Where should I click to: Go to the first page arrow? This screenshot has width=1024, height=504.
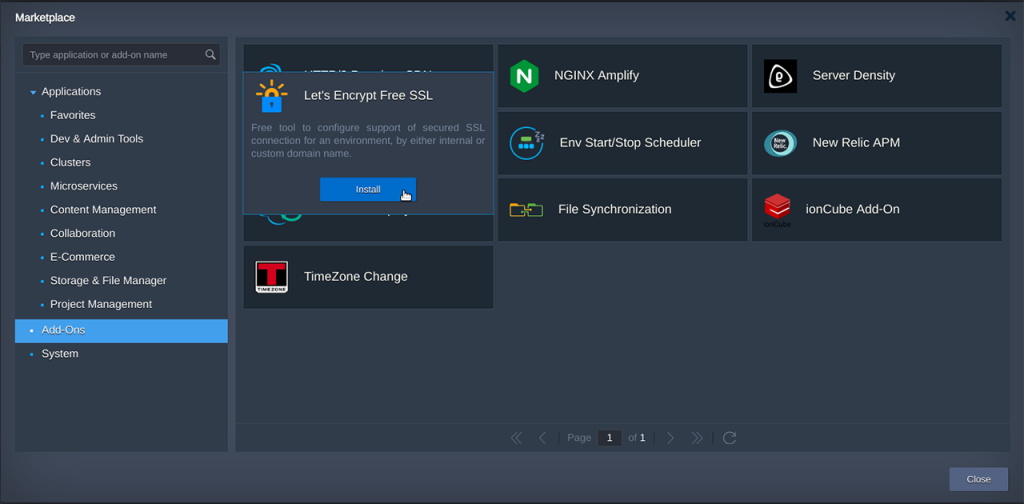516,438
